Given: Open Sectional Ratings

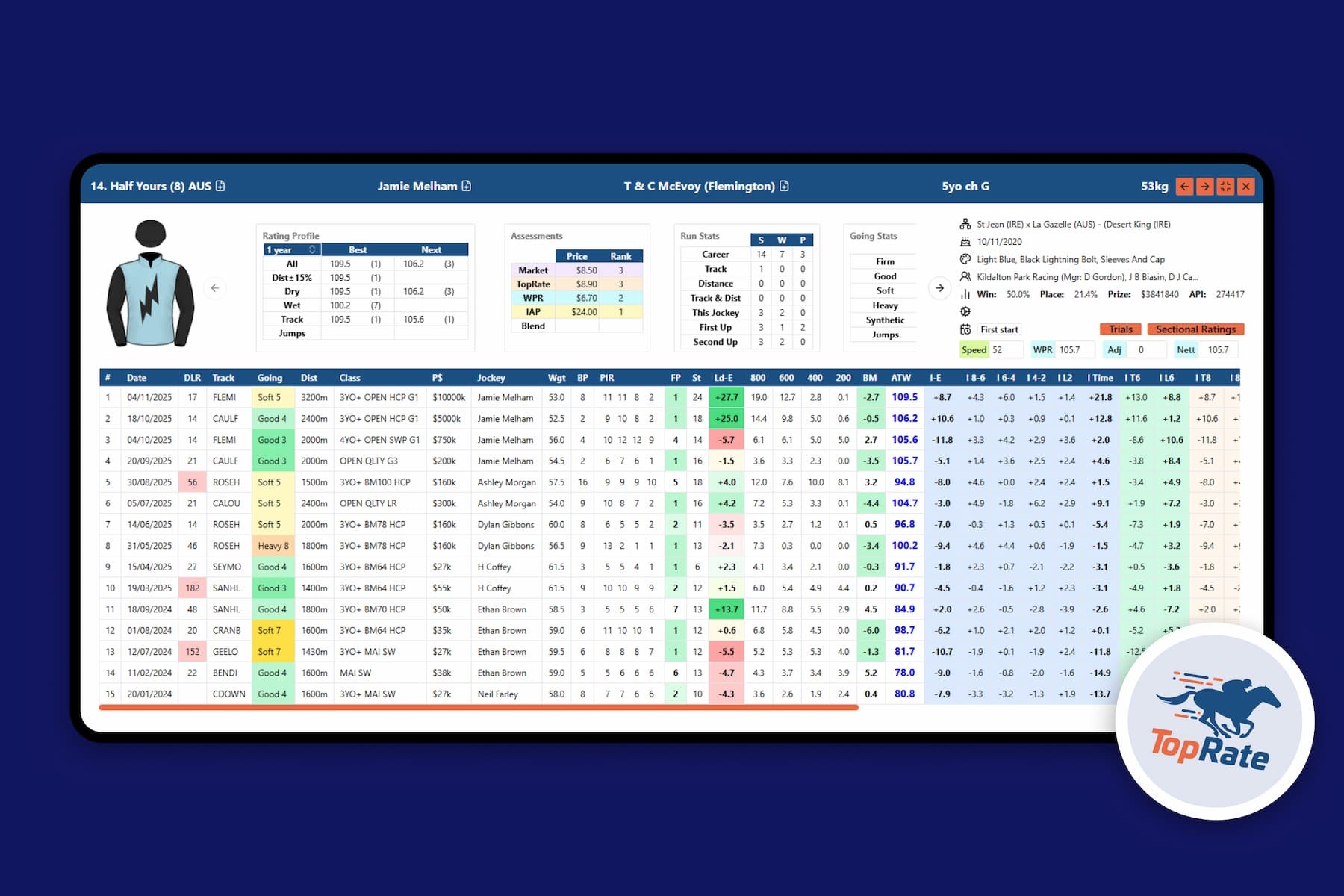Looking at the screenshot, I should [x=1195, y=329].
